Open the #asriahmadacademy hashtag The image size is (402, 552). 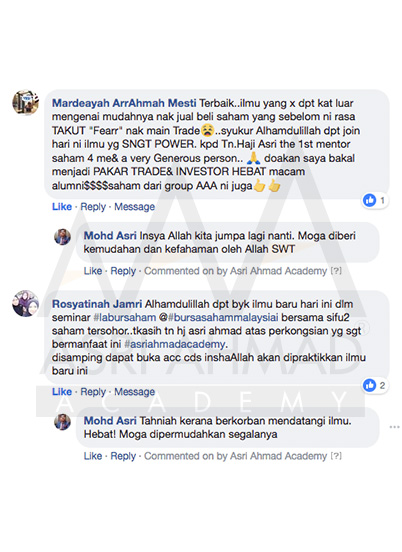(x=175, y=344)
